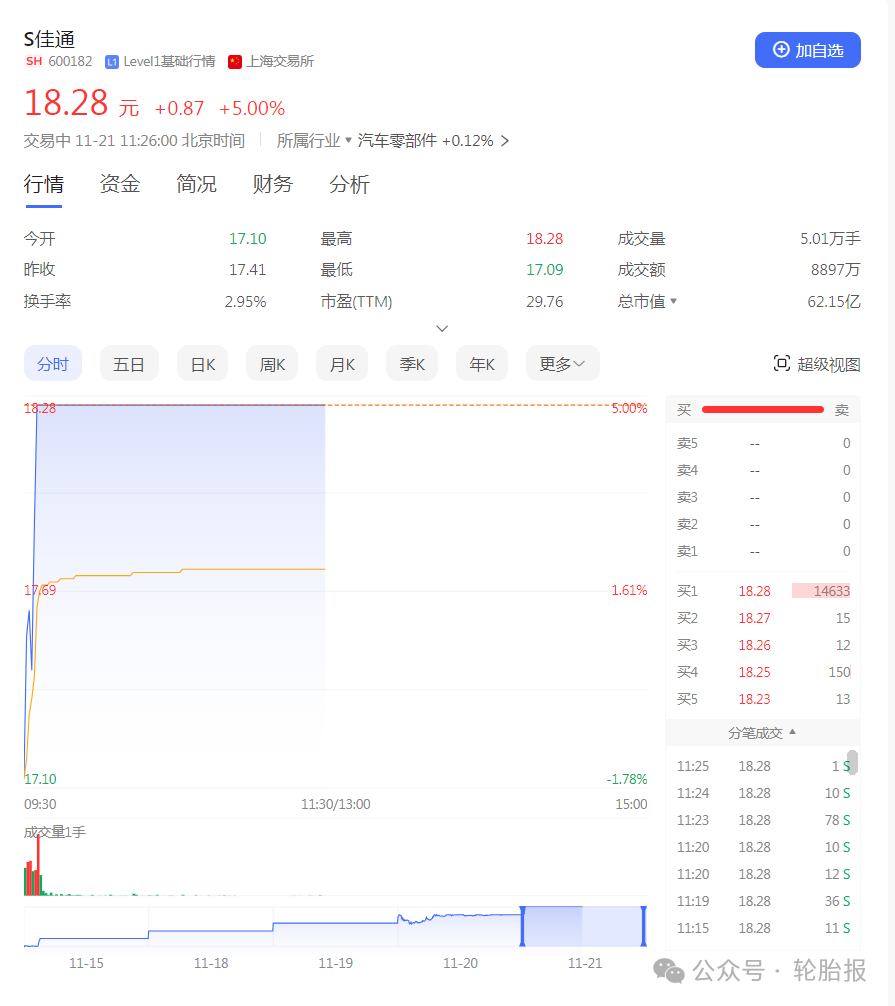Expand extra quote details via down chevron
Viewport: 895px width, 1006px height.
pyautogui.click(x=441, y=328)
